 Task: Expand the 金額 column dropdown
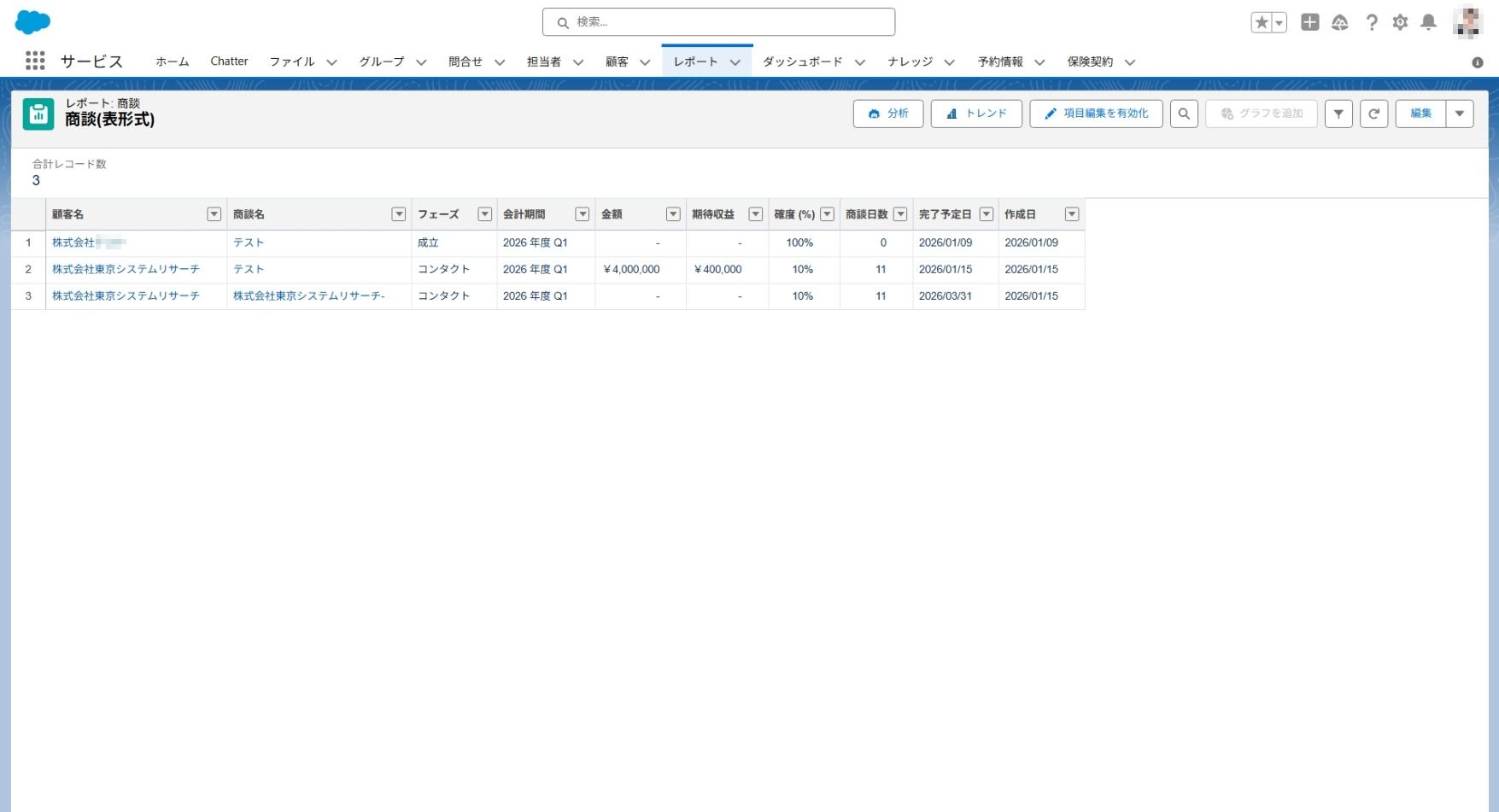[673, 214]
